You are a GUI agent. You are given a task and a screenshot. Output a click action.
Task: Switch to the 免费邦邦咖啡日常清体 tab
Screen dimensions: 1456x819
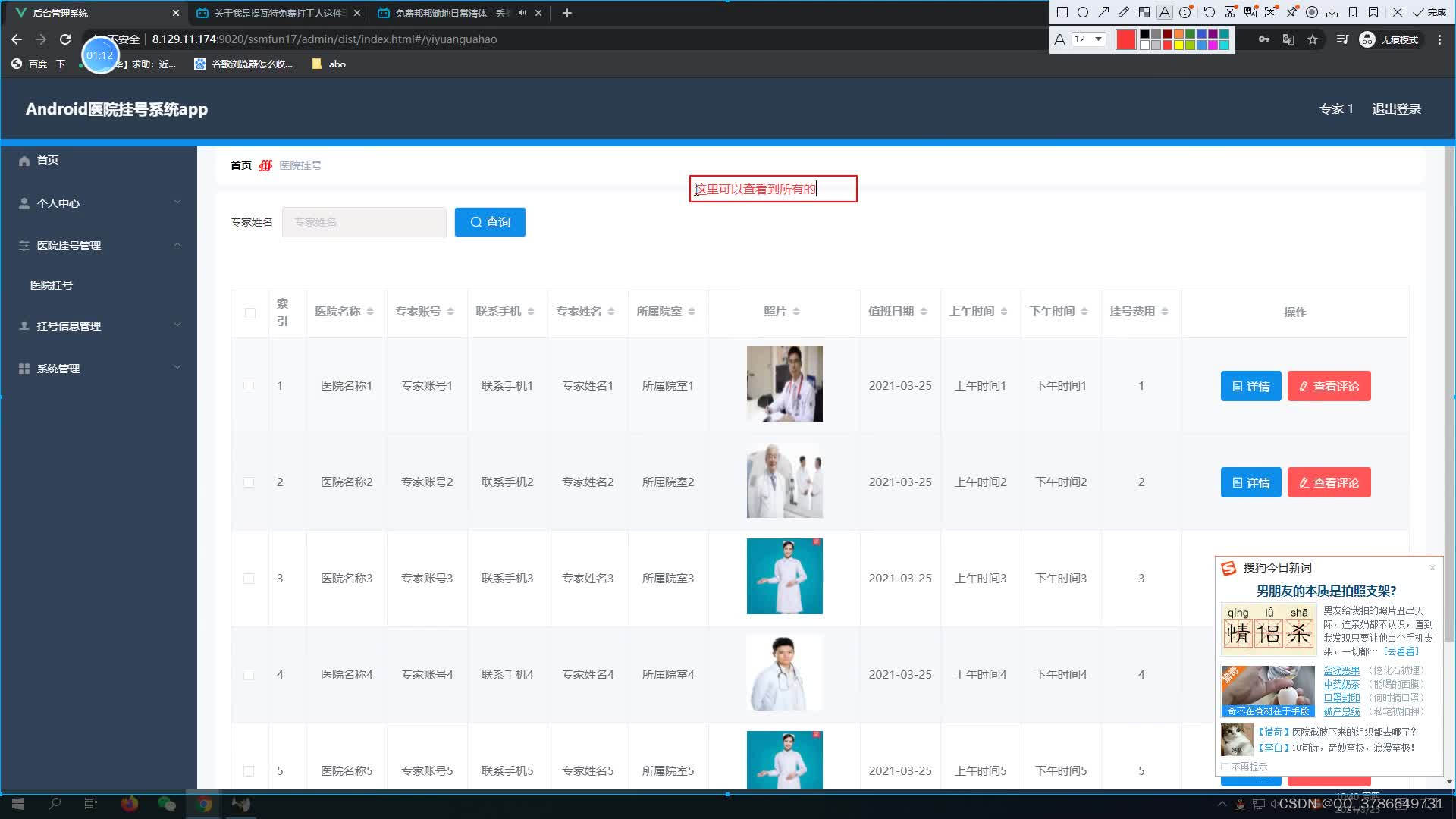click(460, 13)
